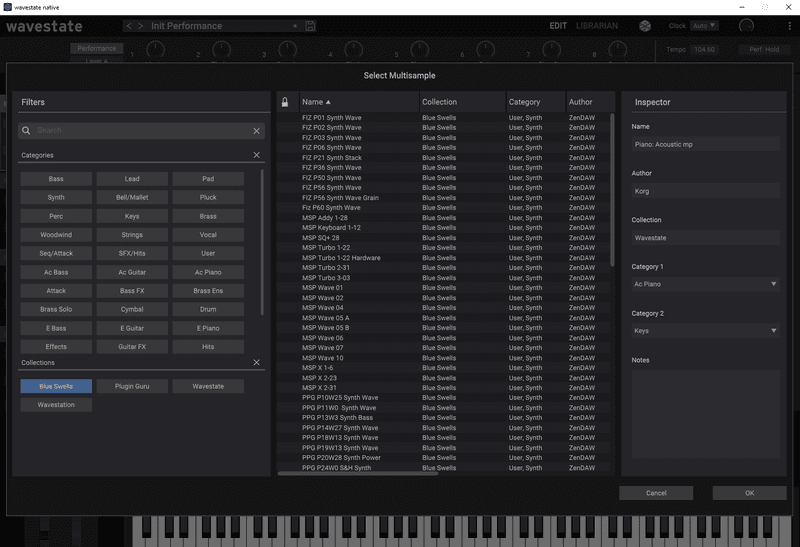This screenshot has height=547, width=800.
Task: Select the 'MSP Addy 1-28' row
Action: 443,218
